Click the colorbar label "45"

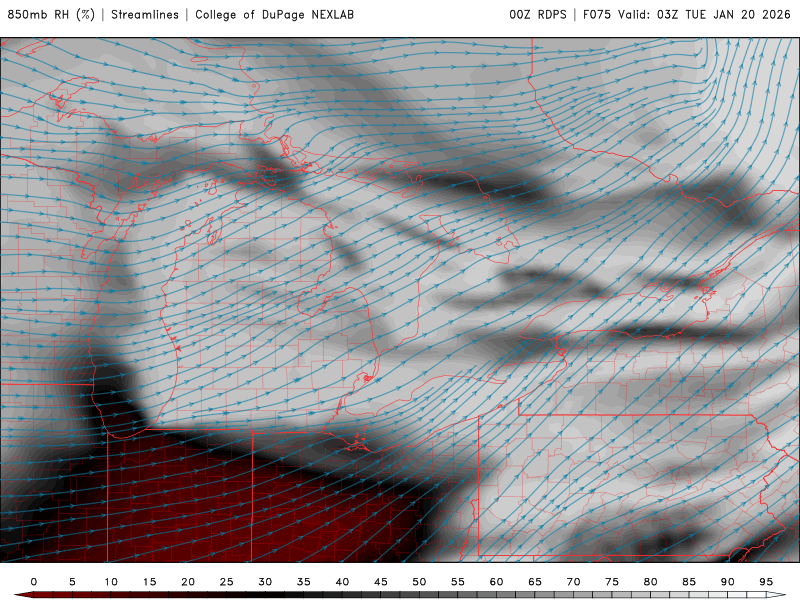tap(381, 582)
